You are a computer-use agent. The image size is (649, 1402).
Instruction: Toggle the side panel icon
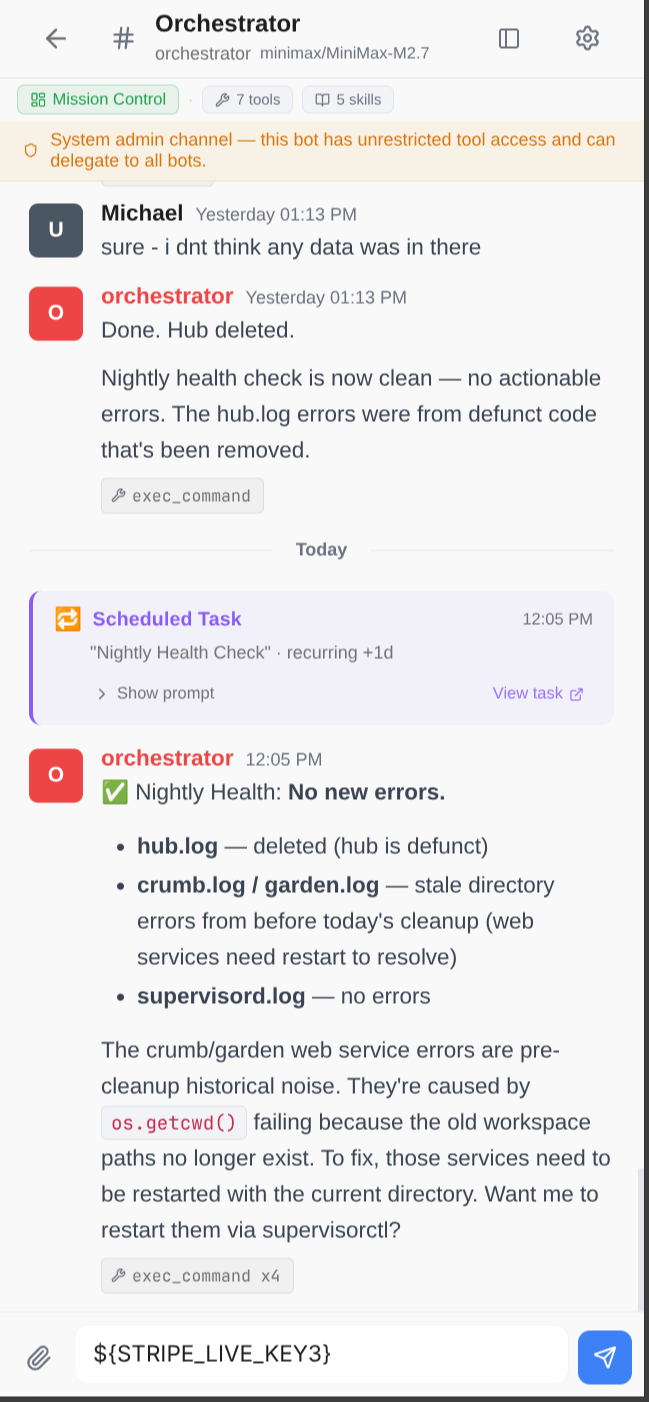point(509,39)
